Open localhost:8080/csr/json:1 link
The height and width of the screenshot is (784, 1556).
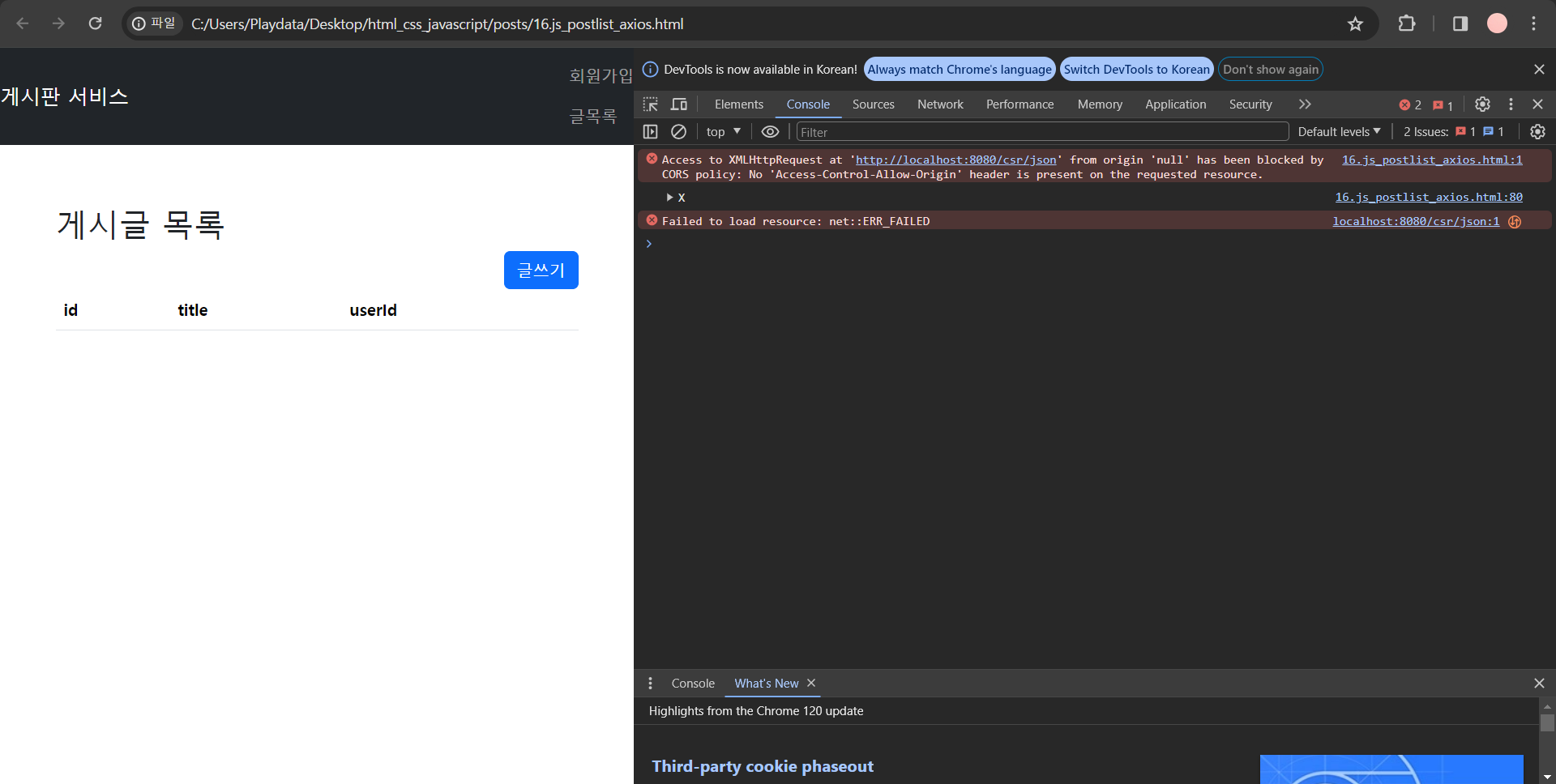1416,221
